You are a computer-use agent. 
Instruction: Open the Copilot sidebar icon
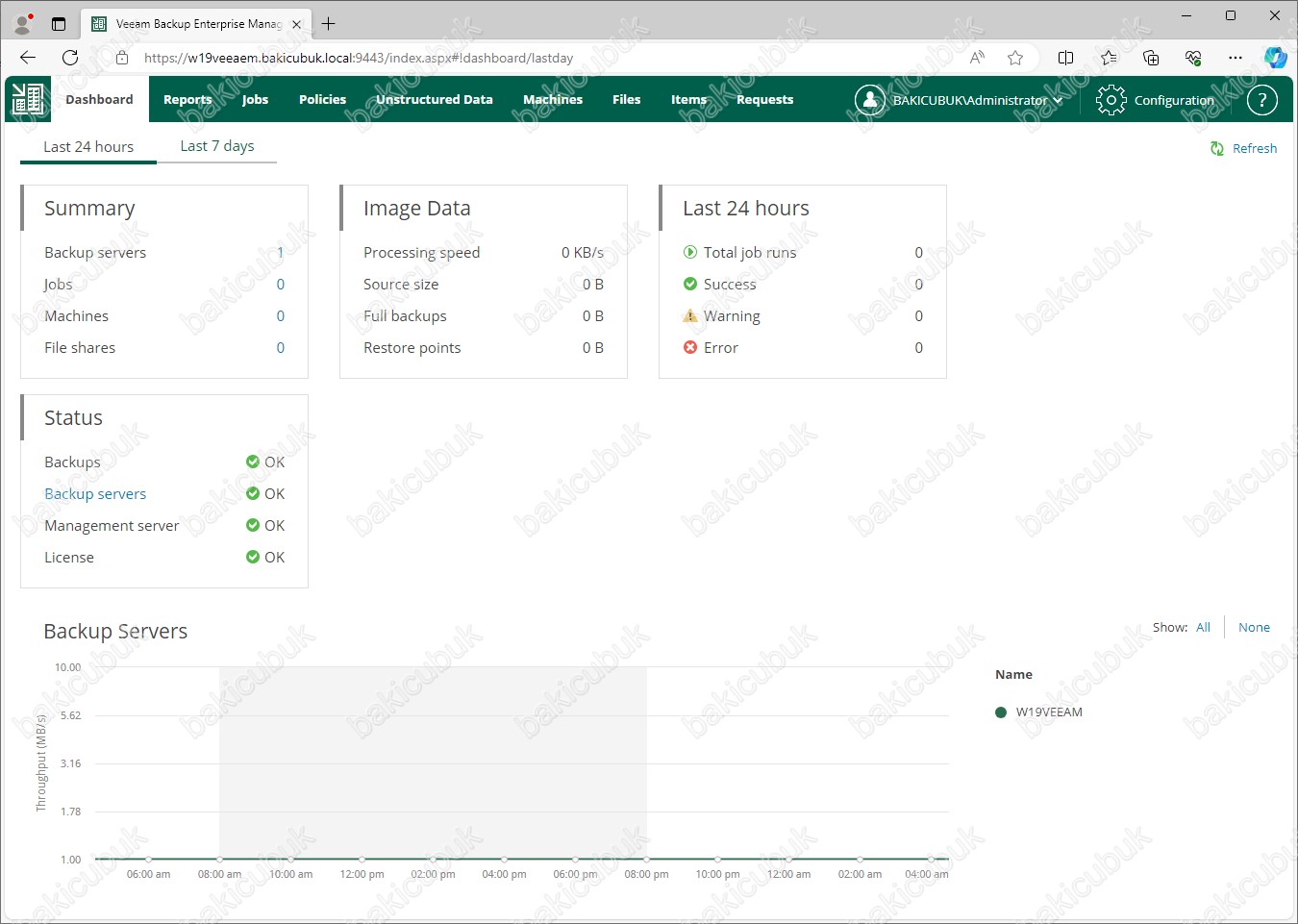[1275, 58]
